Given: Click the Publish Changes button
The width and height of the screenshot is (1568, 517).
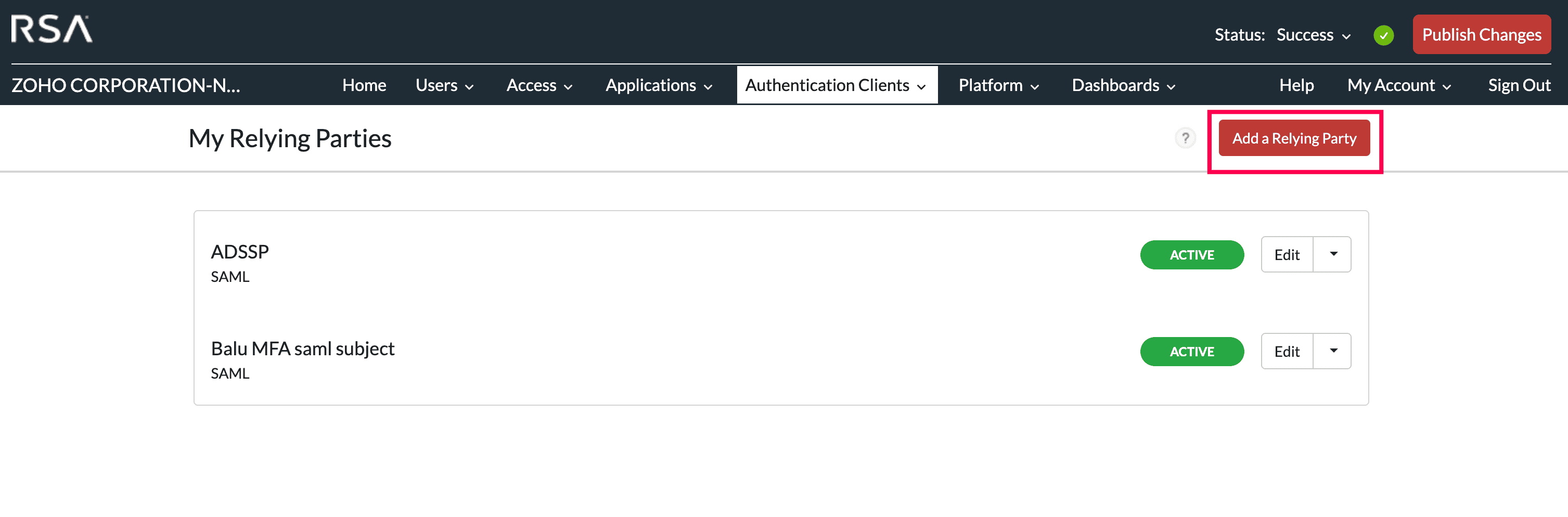Looking at the screenshot, I should pyautogui.click(x=1482, y=35).
